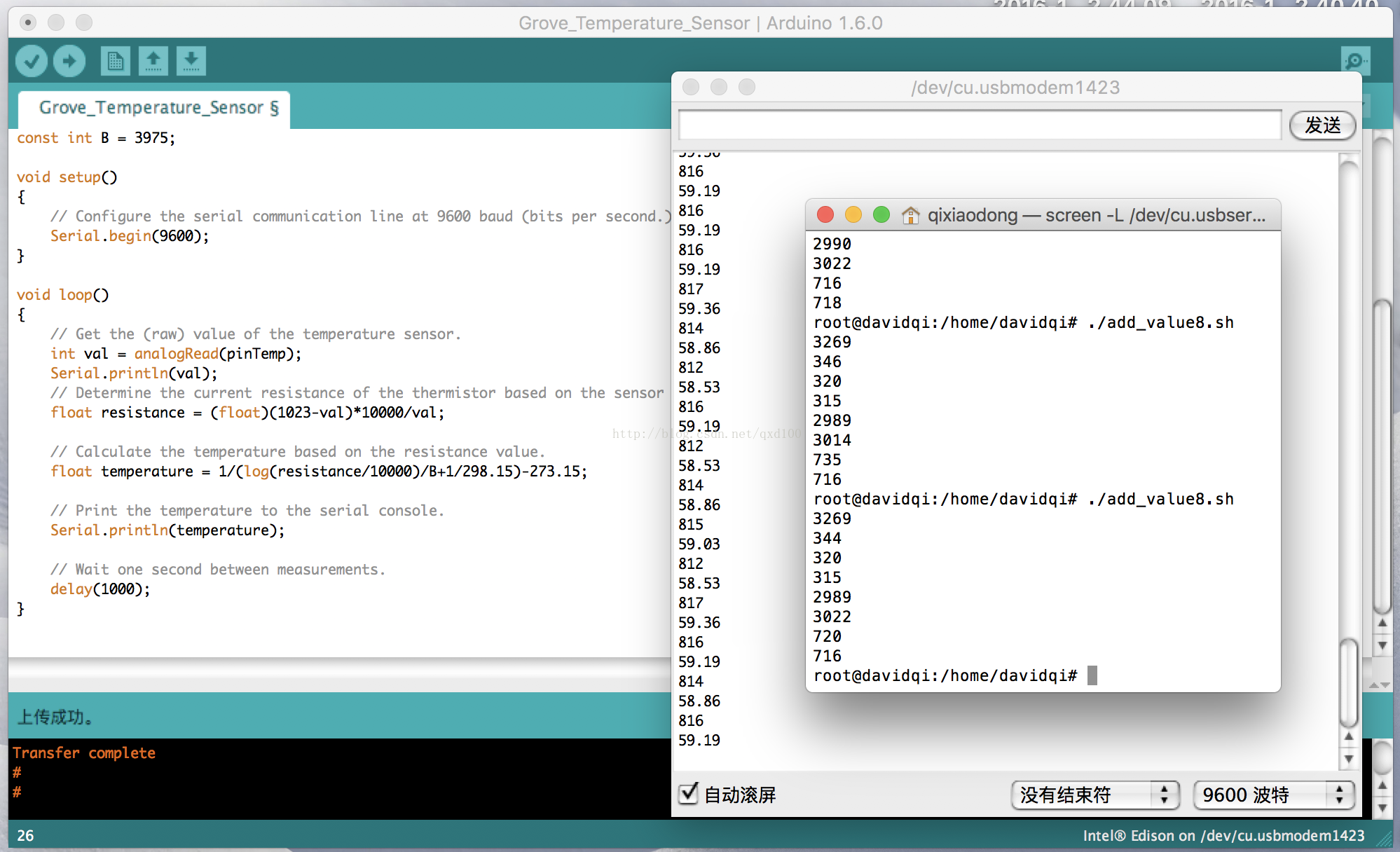The height and width of the screenshot is (852, 1400).
Task: Click the /dev/cu.usbmodem1423 window title
Action: point(1015,88)
